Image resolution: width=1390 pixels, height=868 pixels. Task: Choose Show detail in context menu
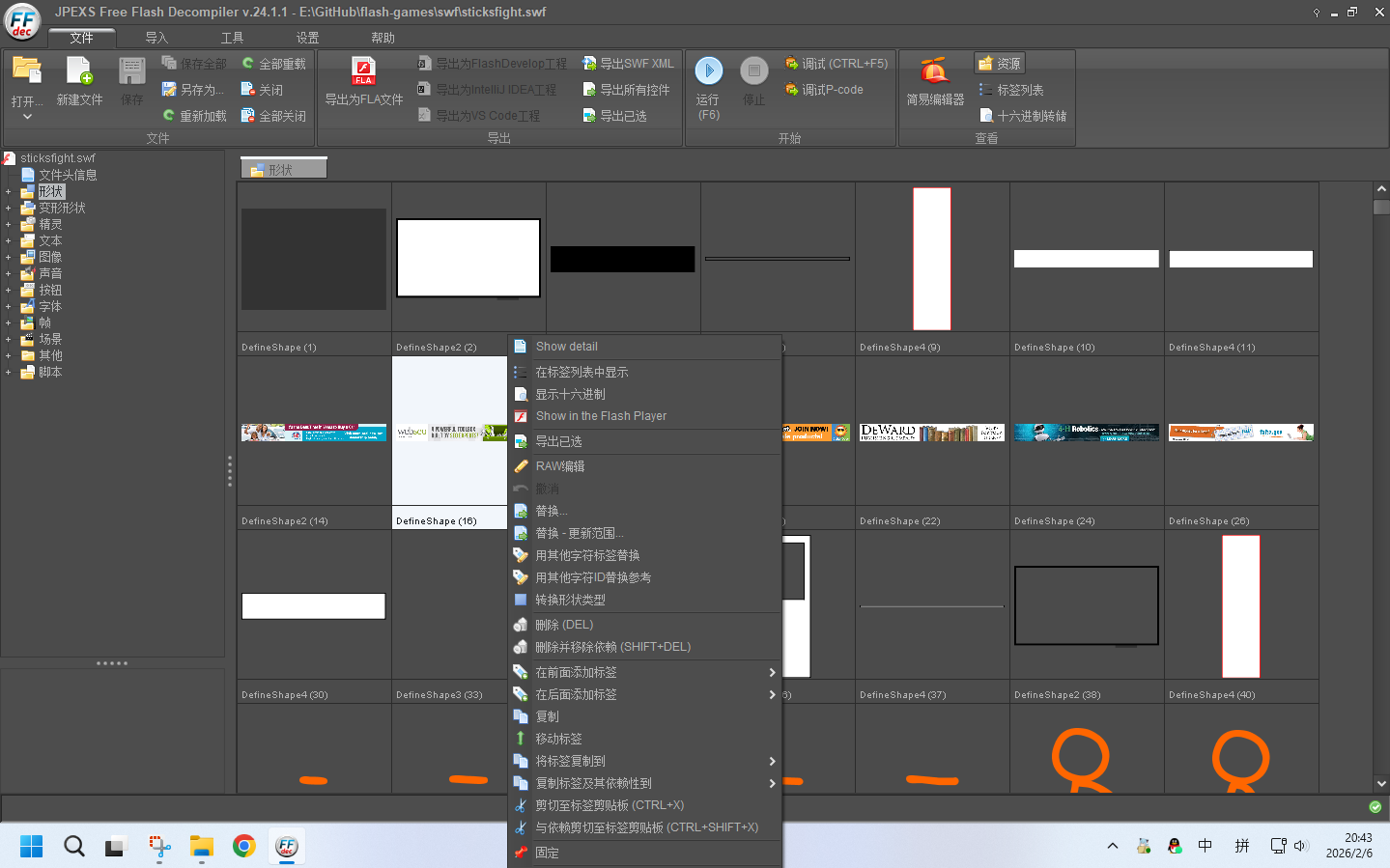(567, 347)
